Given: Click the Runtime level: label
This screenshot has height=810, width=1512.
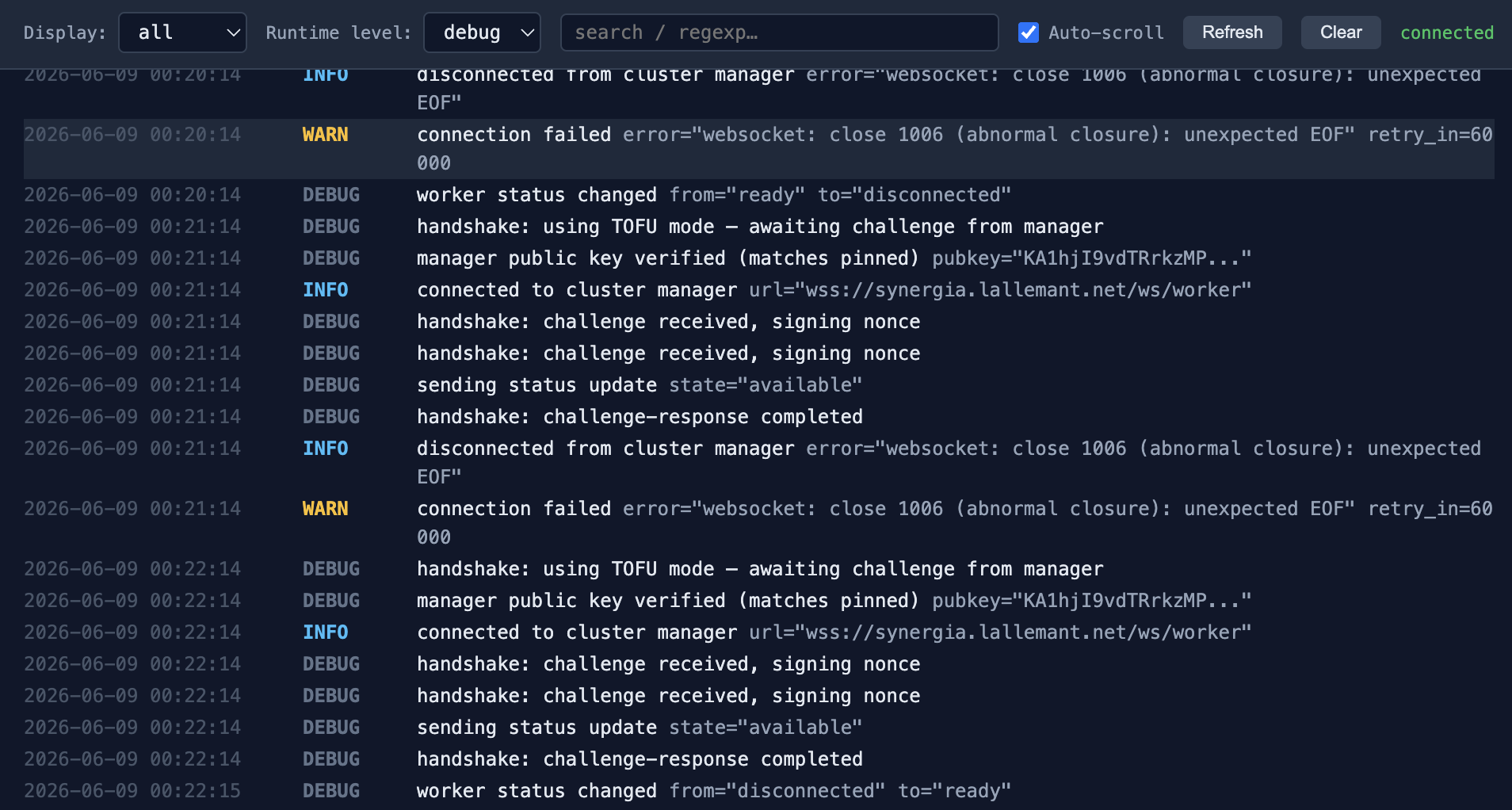Looking at the screenshot, I should tap(338, 32).
